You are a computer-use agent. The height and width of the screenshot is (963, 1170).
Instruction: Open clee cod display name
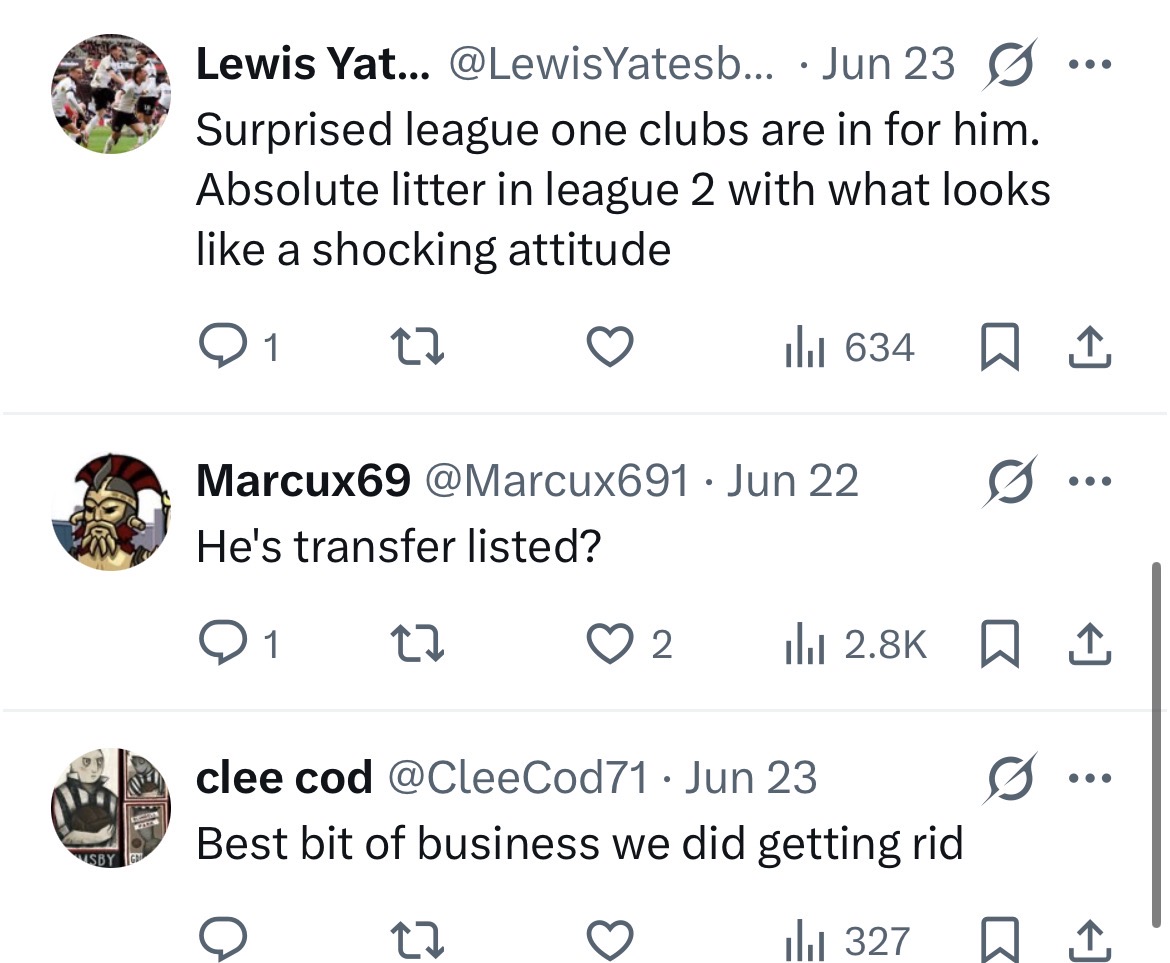pyautogui.click(x=284, y=778)
